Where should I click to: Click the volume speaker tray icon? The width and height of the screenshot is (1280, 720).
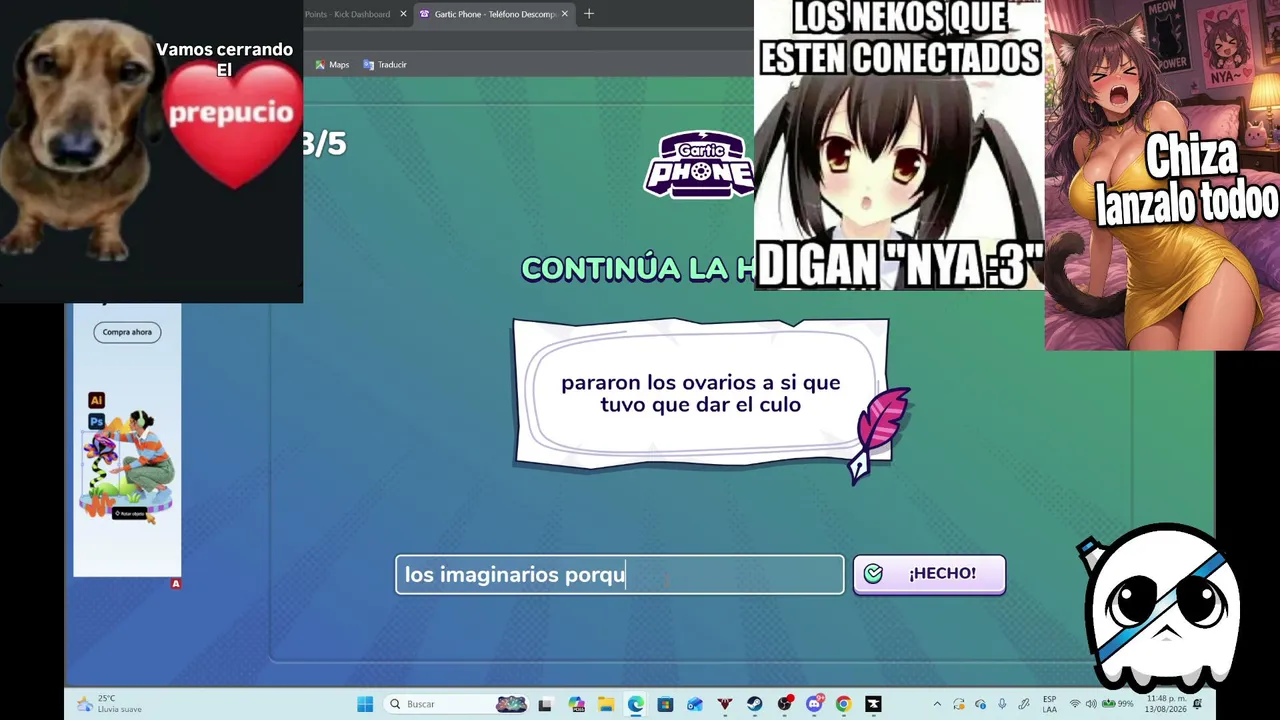[x=1091, y=704]
